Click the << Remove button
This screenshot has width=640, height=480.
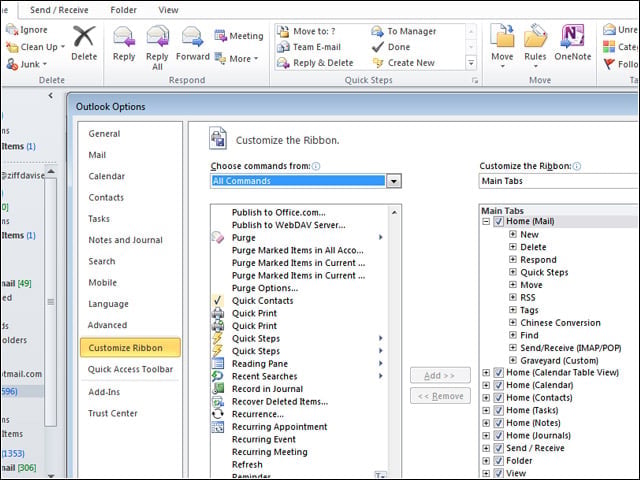(x=440, y=396)
